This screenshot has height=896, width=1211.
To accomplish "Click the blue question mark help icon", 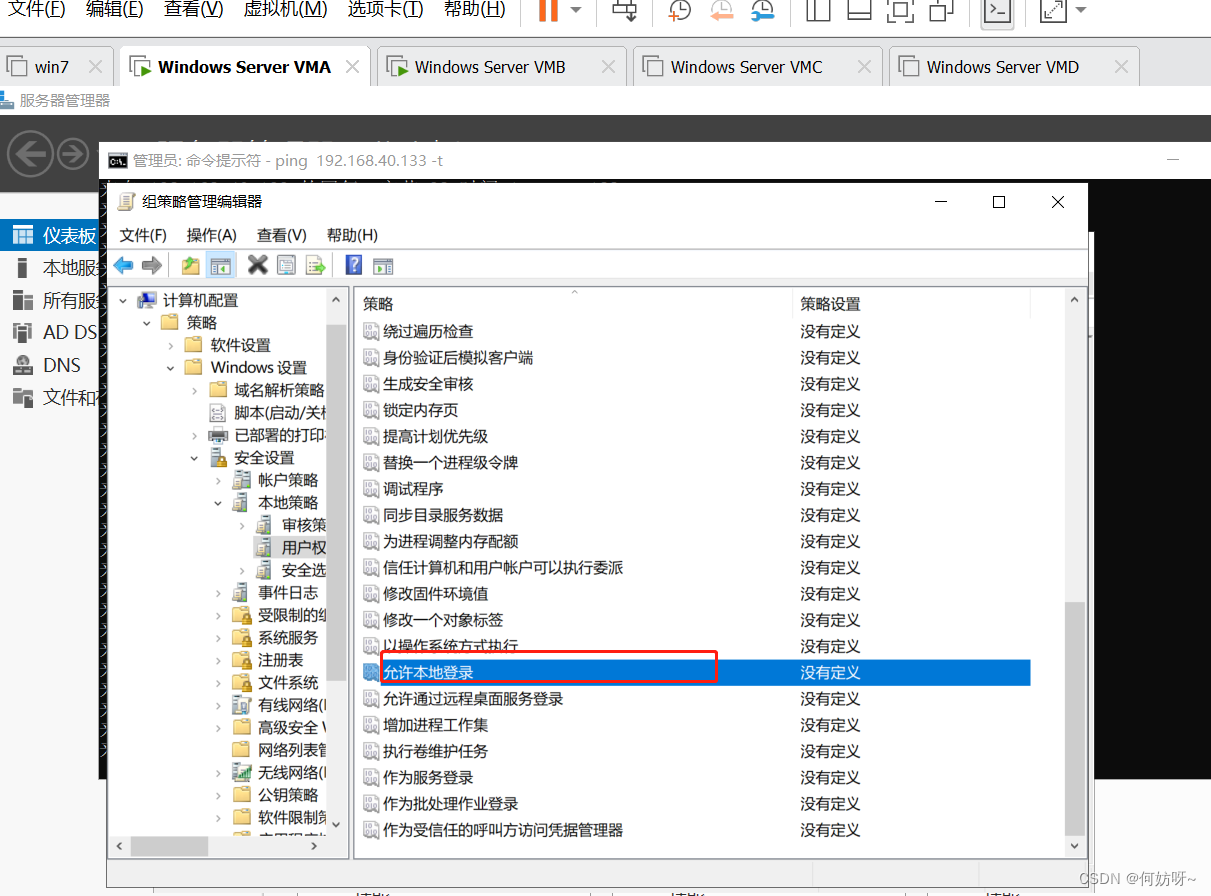I will click(353, 265).
